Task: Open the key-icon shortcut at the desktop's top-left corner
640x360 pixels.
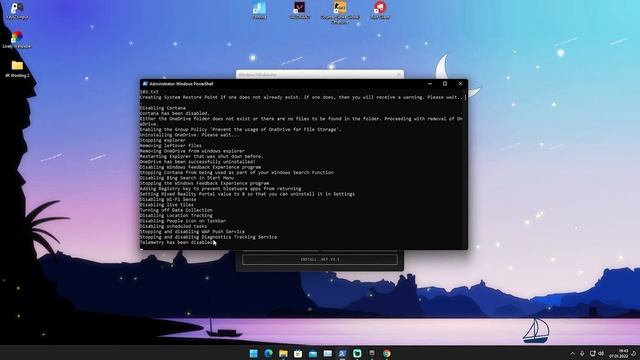Action: point(17,10)
